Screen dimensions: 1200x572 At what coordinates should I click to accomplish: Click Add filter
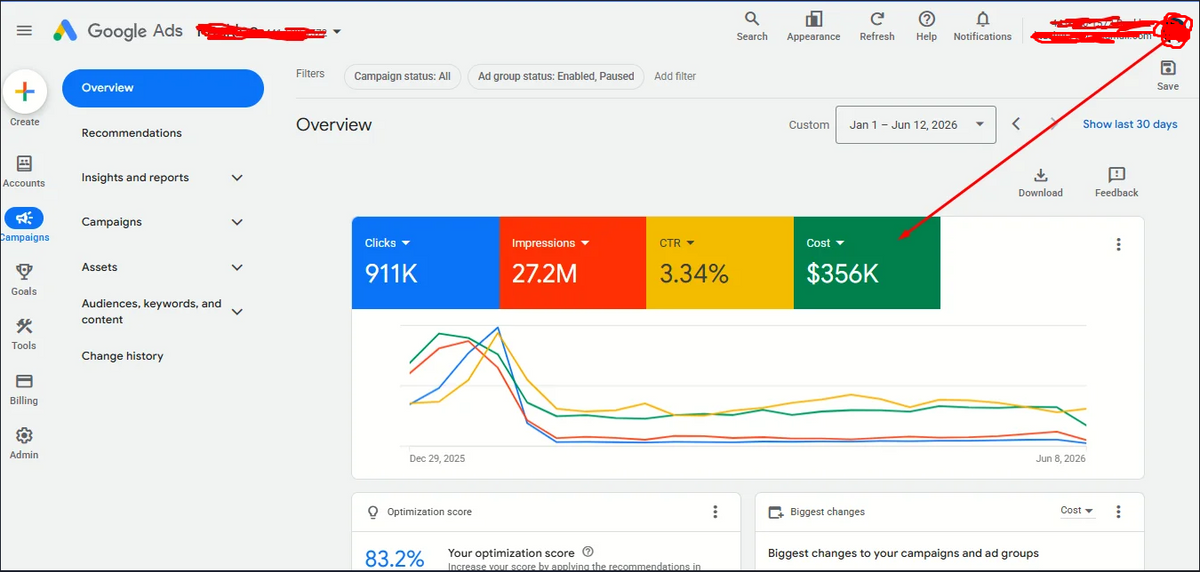tap(675, 76)
